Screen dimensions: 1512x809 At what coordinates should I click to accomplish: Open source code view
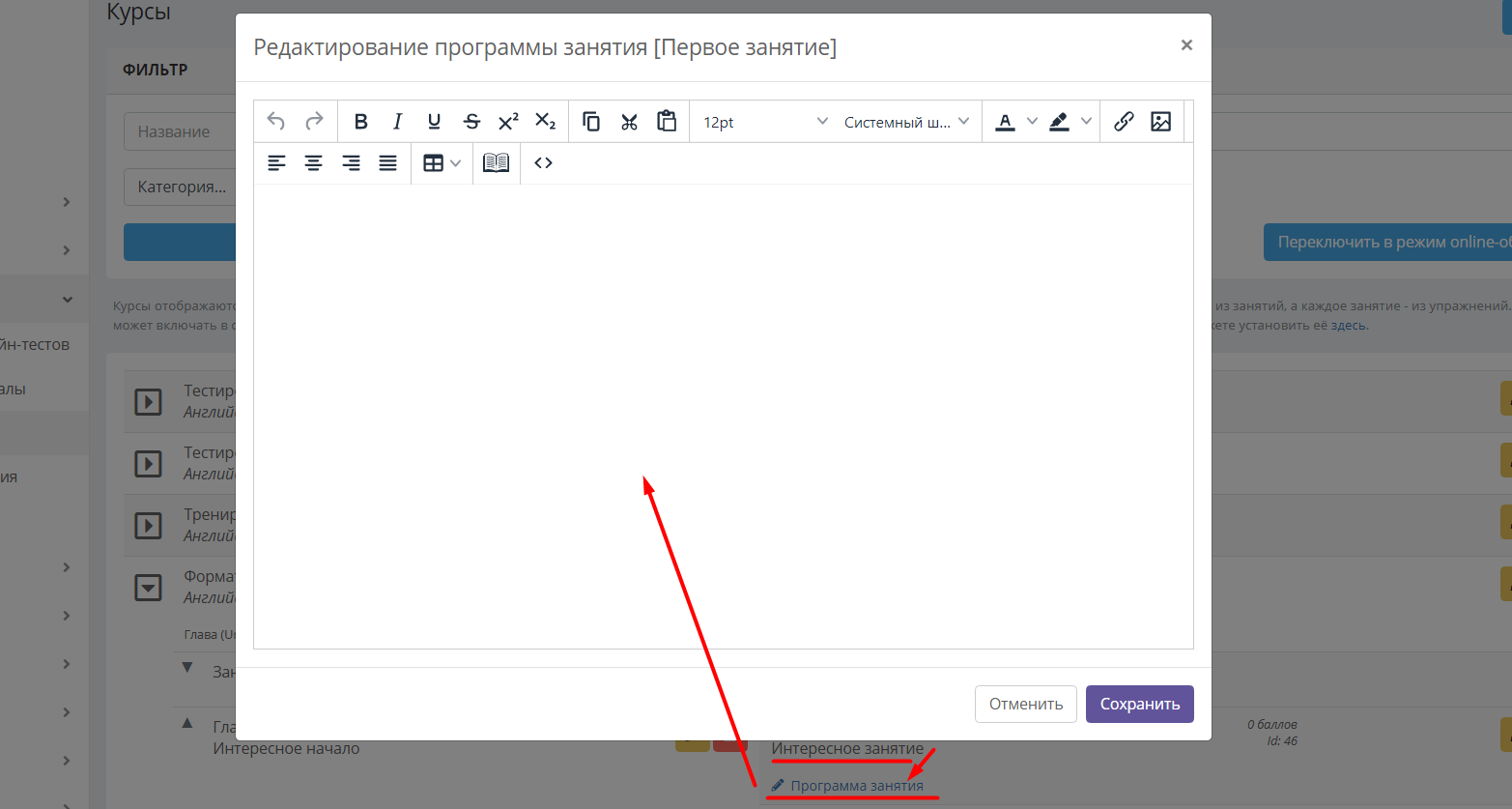(x=543, y=162)
